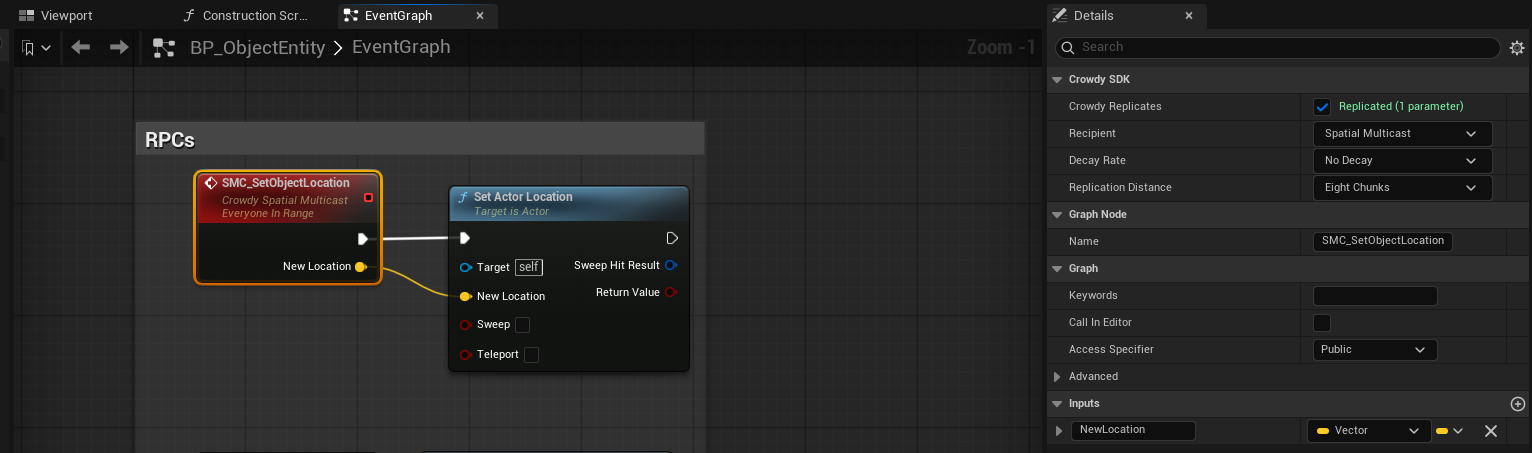
Task: Select the Details panel tab
Action: 1093,16
